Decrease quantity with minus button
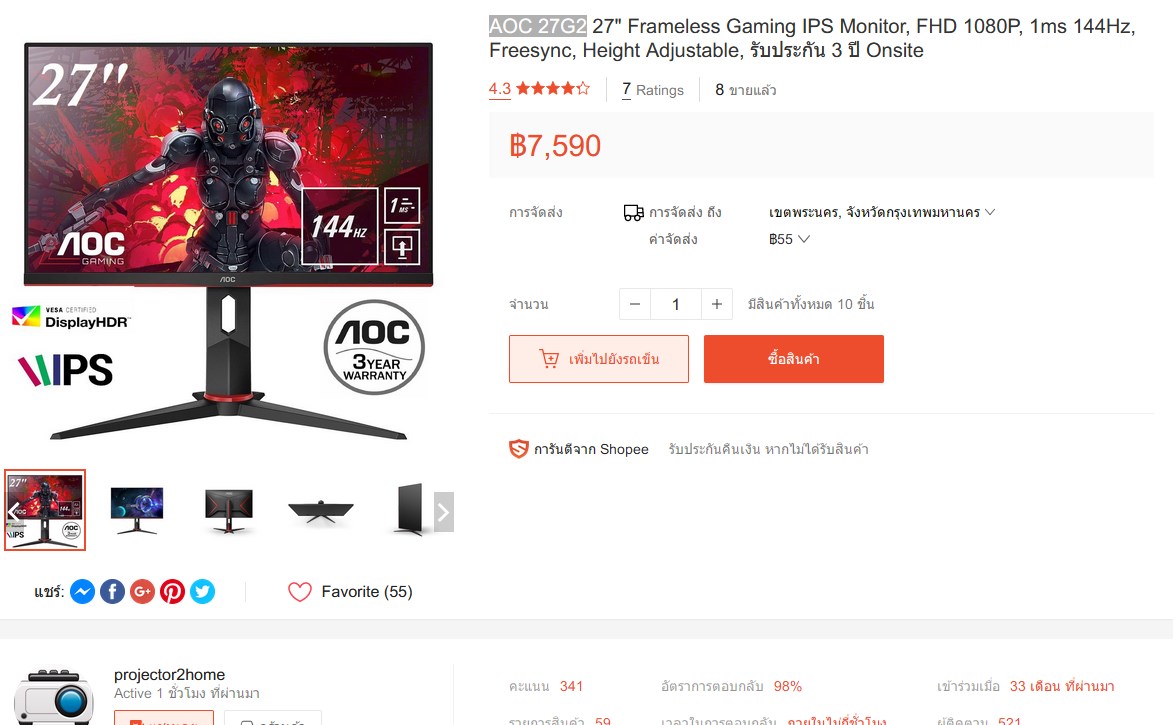Image resolution: width=1173 pixels, height=725 pixels. [635, 304]
